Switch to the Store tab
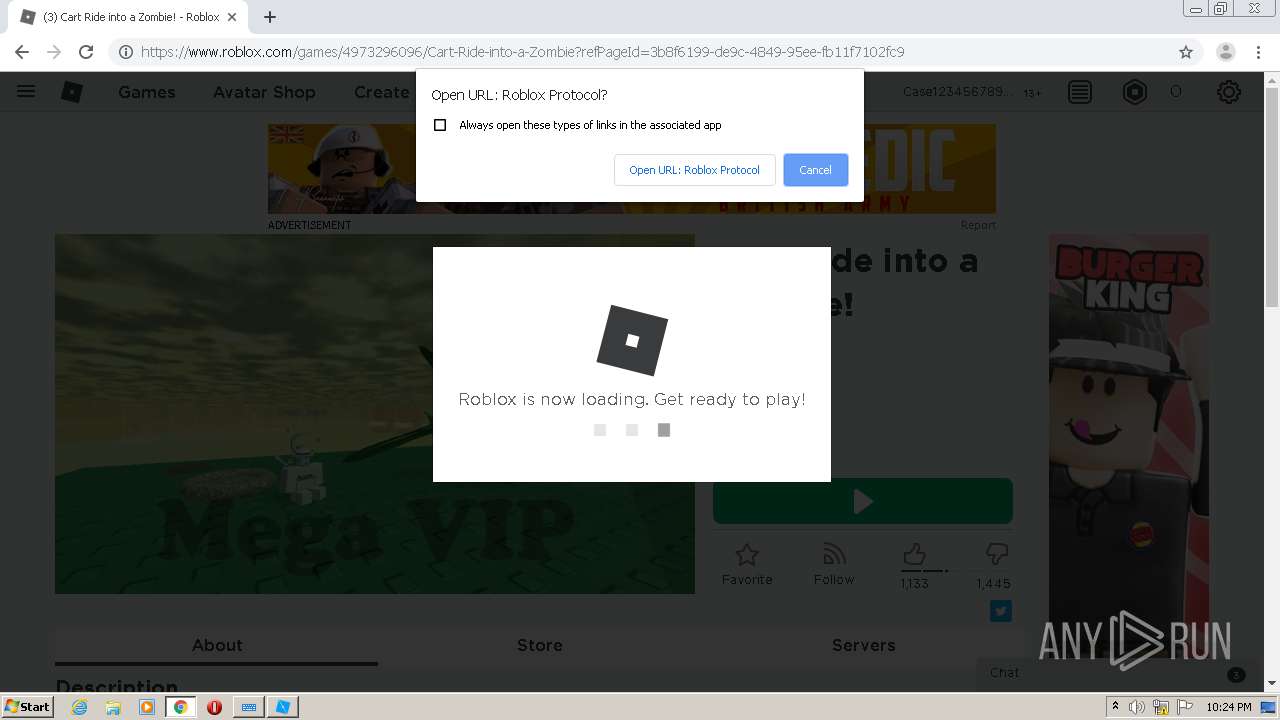The width and height of the screenshot is (1280, 720). [540, 646]
